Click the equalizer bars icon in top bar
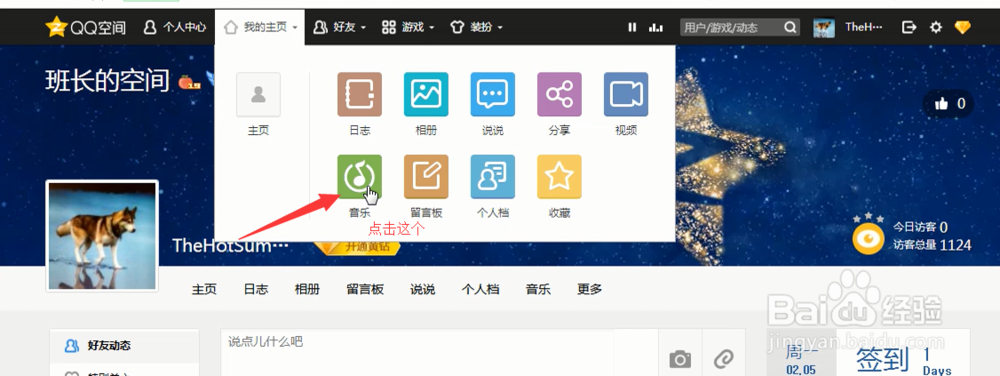The height and width of the screenshot is (376, 1000). click(656, 27)
